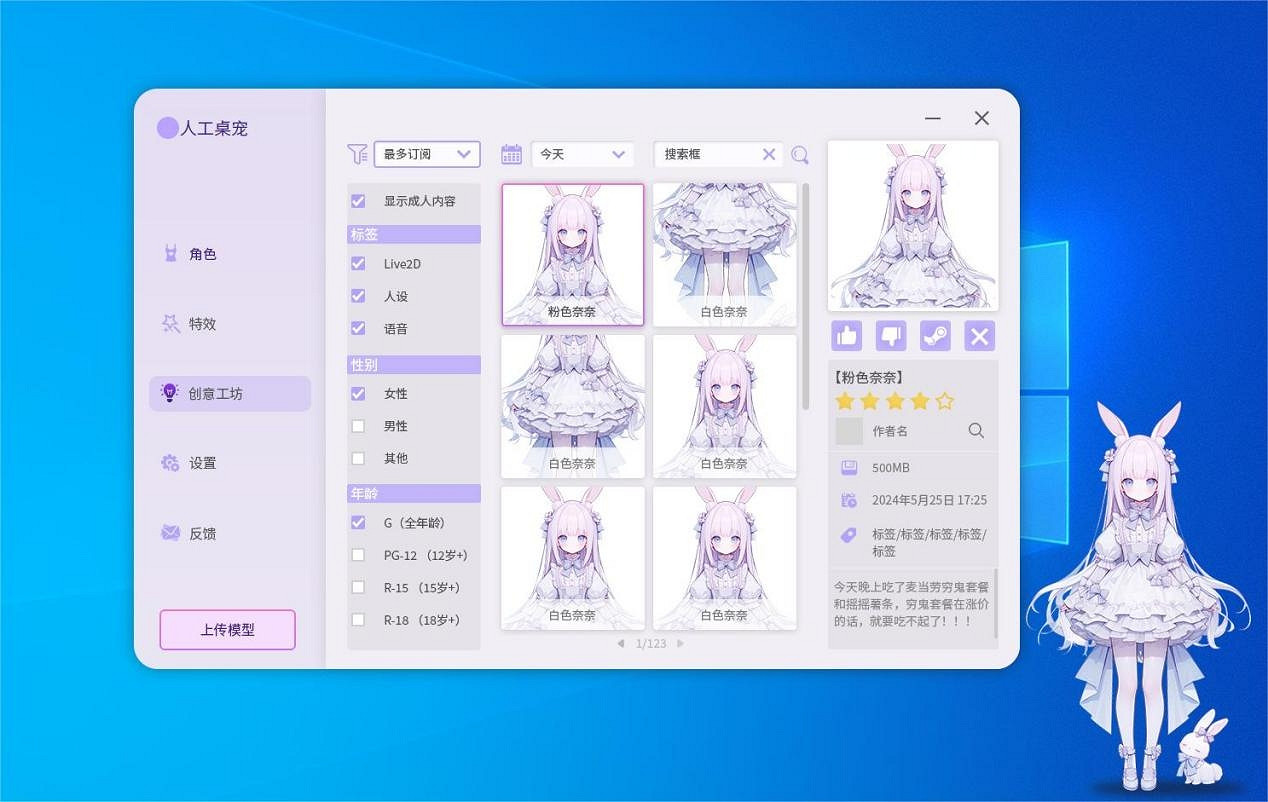1268x802 pixels.
Task: Select the 白色奈奈 thumbnail showing a face
Action: point(725,405)
